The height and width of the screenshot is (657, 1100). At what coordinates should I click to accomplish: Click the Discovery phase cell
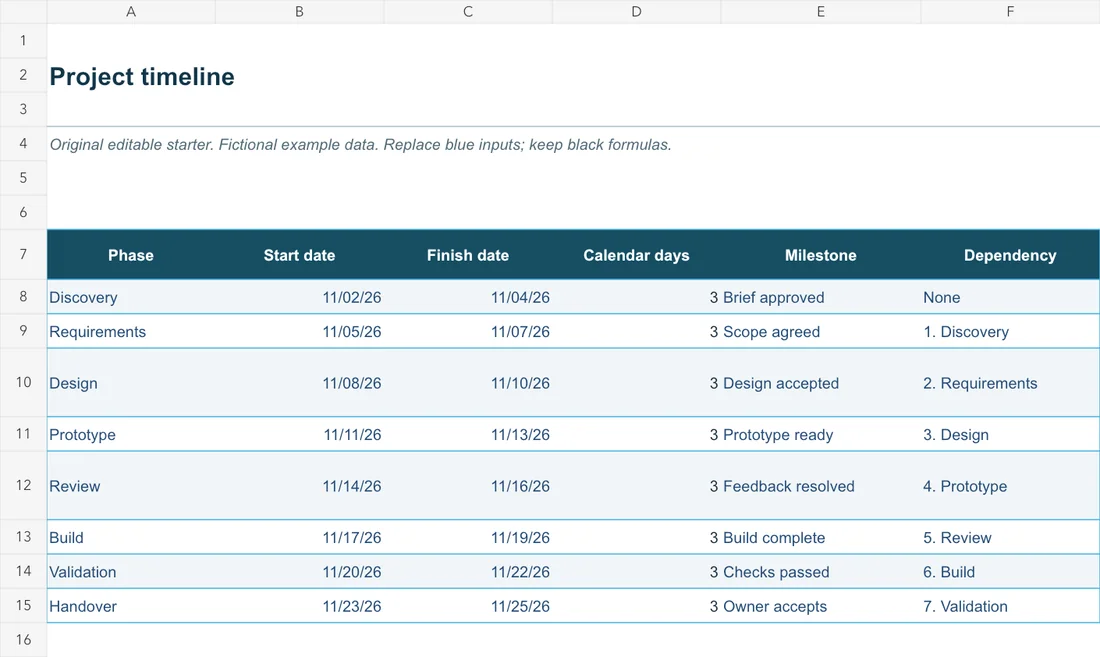point(131,297)
